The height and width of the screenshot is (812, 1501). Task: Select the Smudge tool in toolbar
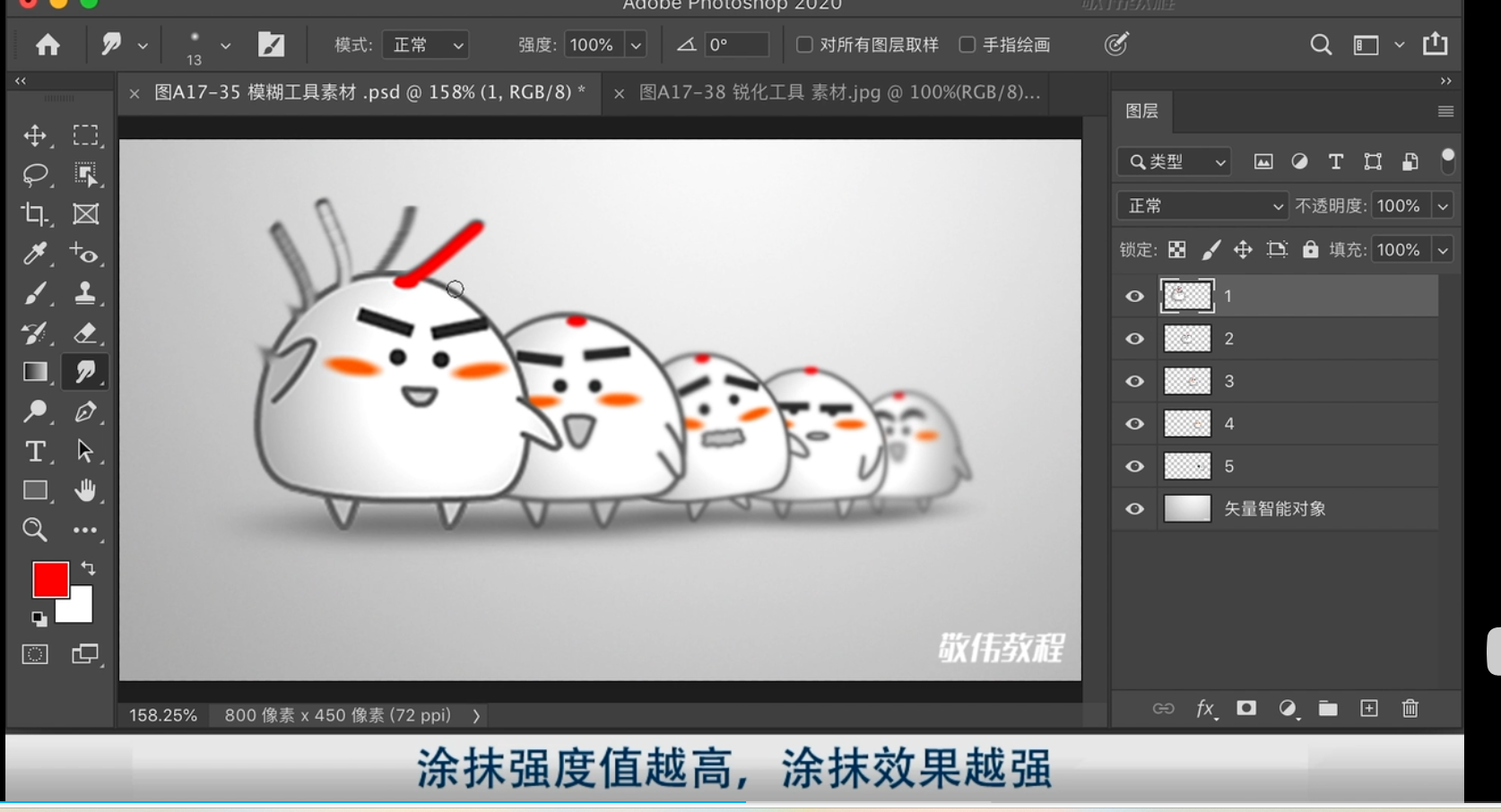click(x=85, y=372)
